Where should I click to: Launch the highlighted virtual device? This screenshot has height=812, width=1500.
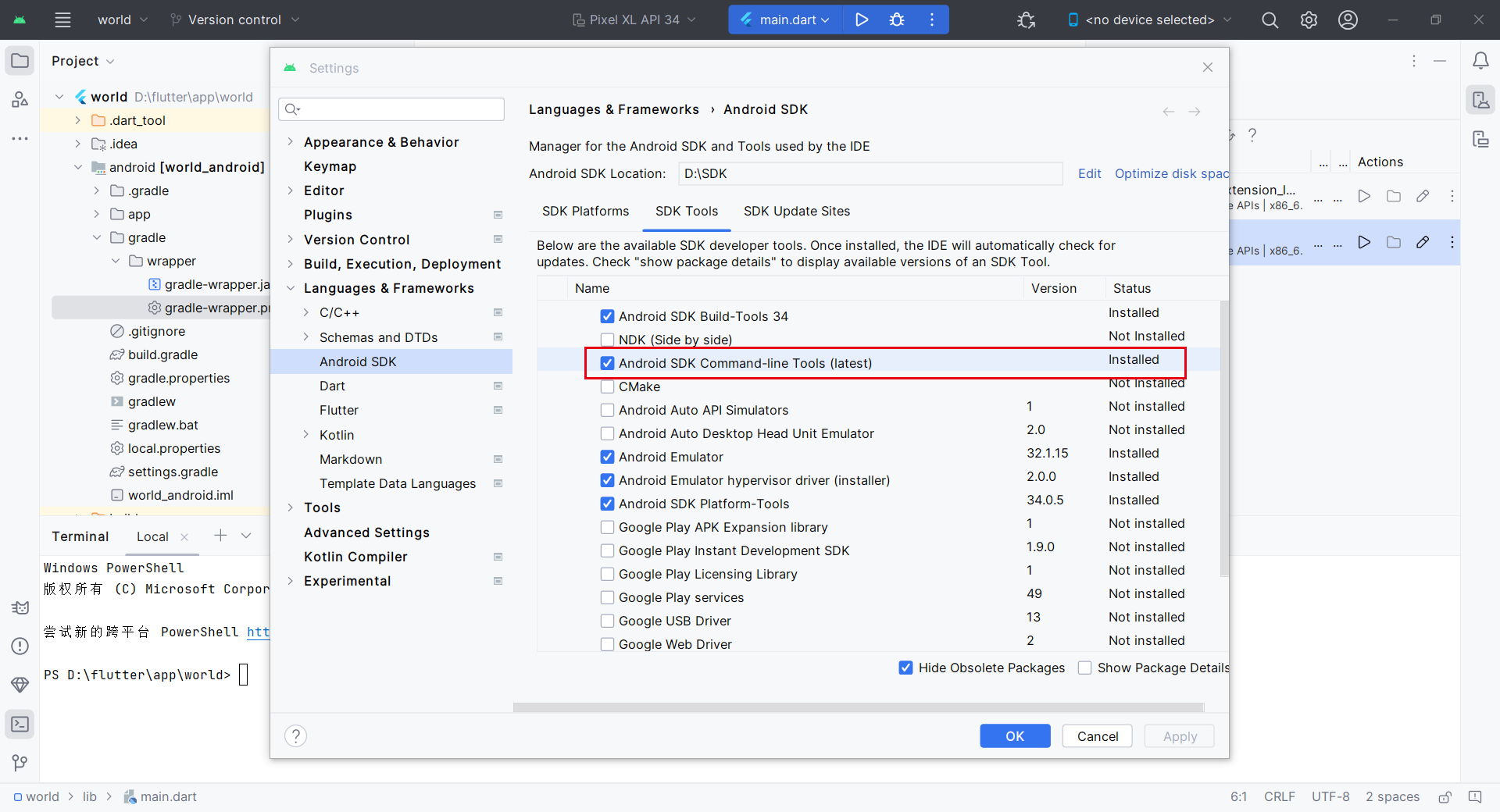tap(1364, 242)
